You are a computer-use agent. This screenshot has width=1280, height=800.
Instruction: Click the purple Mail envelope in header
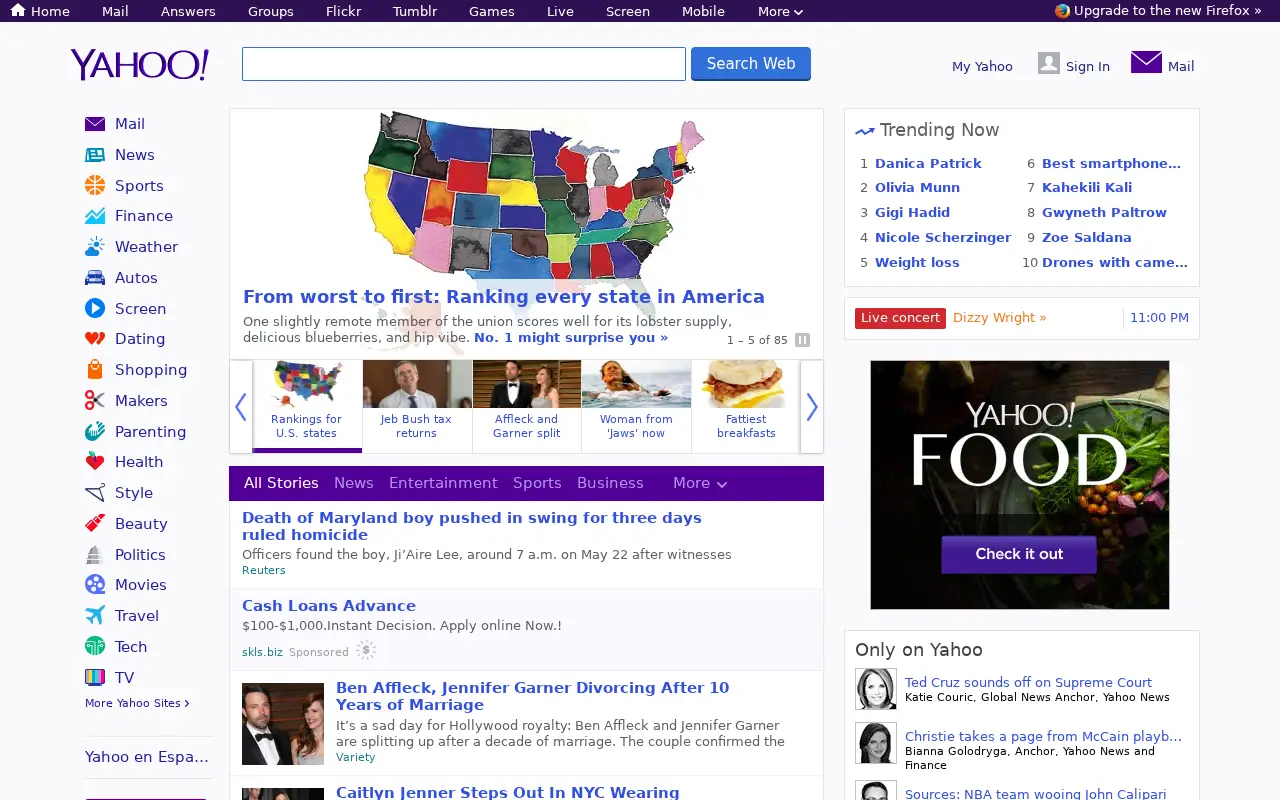1146,62
